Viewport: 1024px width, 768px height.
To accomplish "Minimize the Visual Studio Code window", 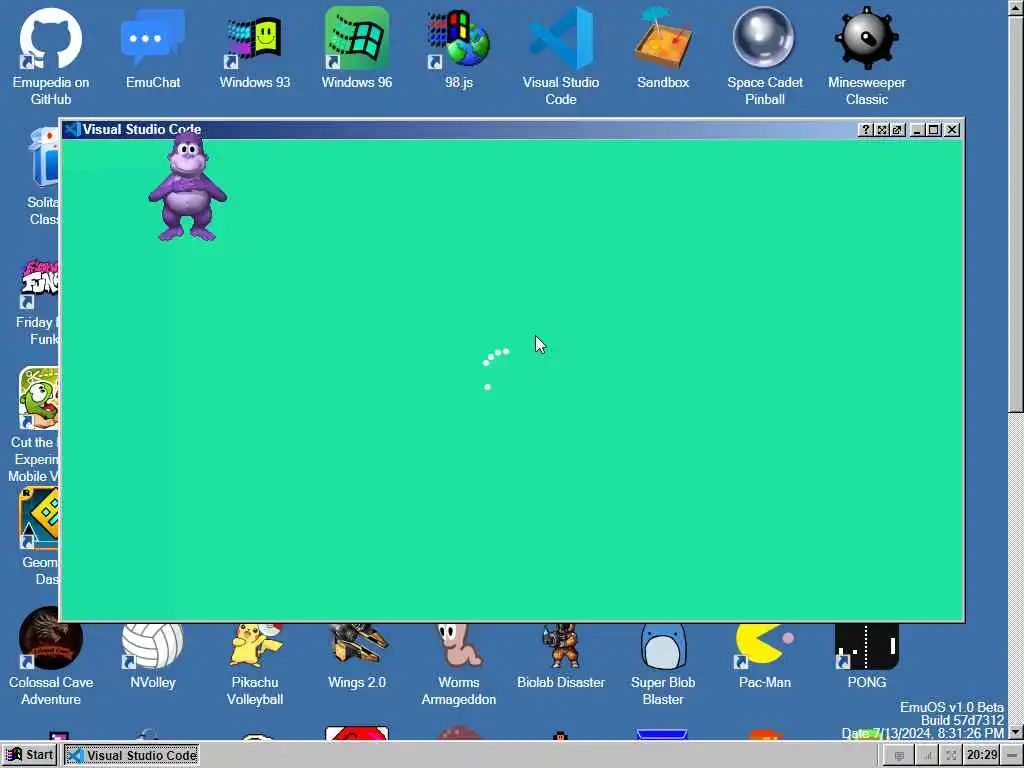I will (x=917, y=130).
